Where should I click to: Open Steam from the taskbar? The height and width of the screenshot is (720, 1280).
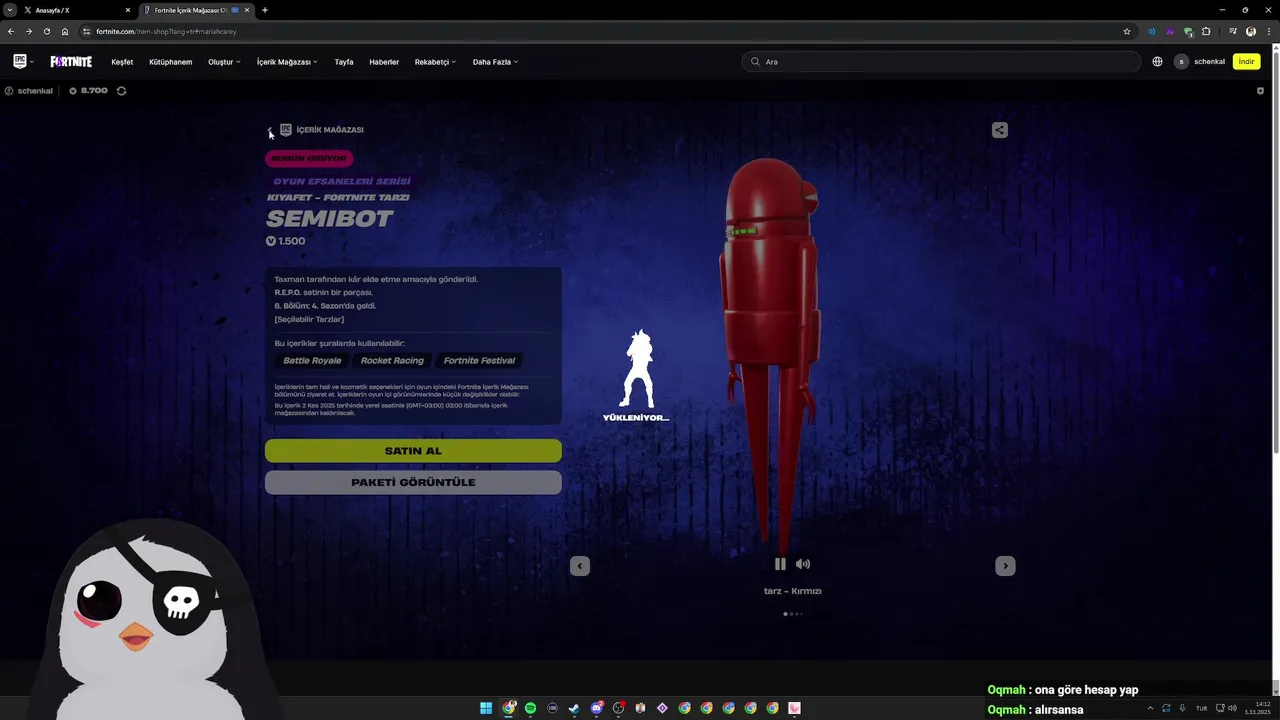(574, 708)
